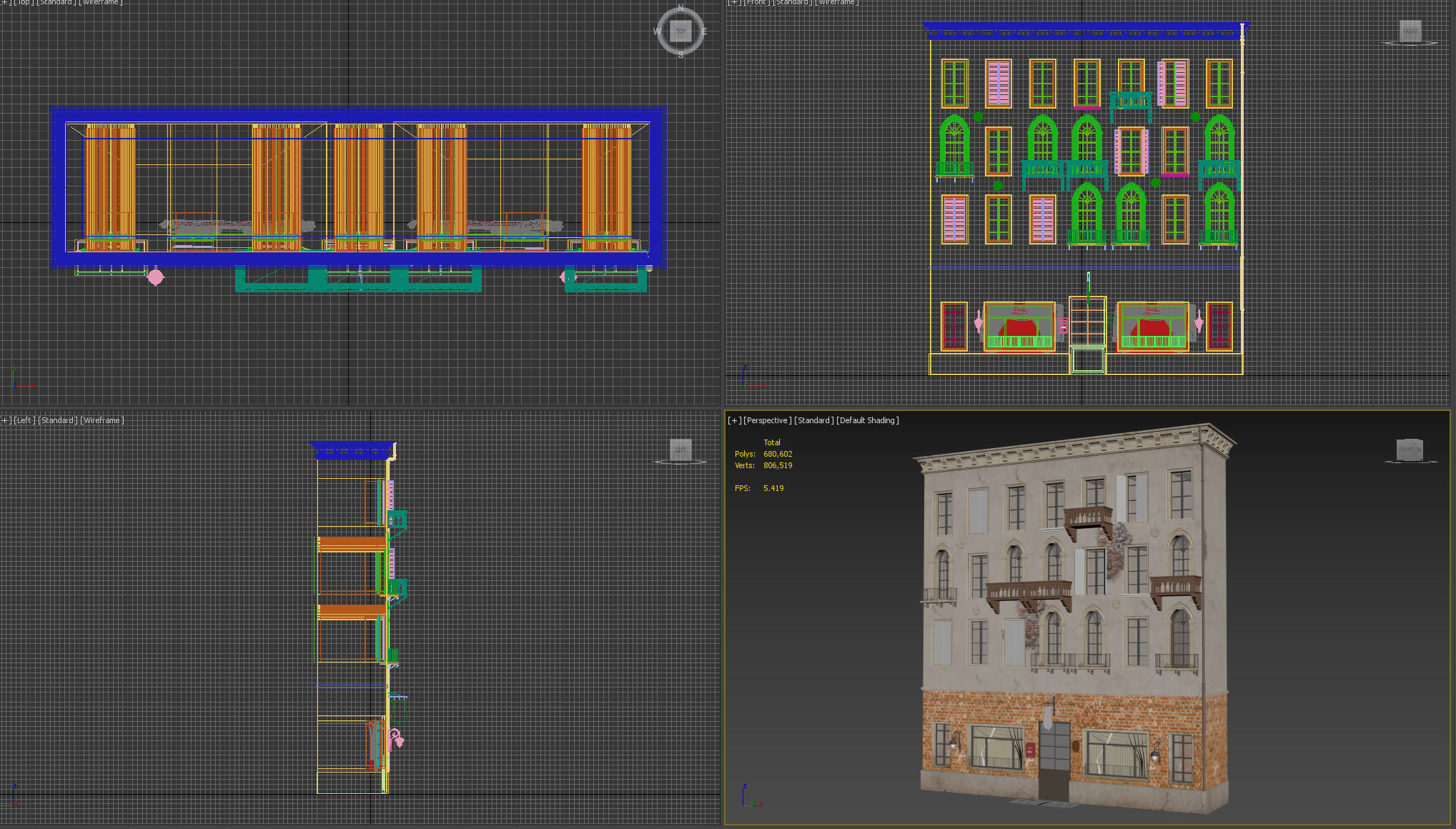1456x829 pixels.
Task: Open the [Standard] menu in Perspective viewport
Action: click(814, 420)
